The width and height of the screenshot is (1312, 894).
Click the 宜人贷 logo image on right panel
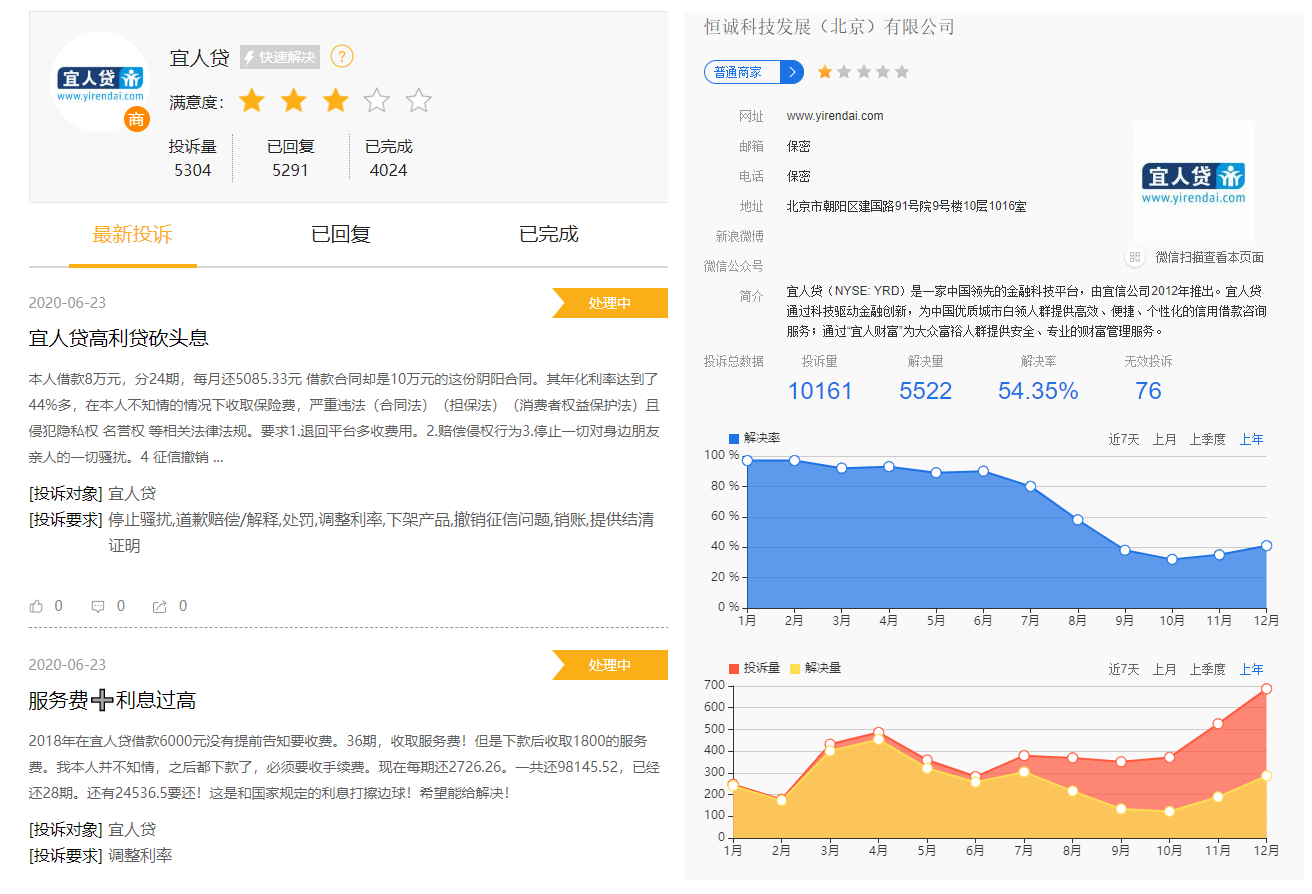[1193, 182]
